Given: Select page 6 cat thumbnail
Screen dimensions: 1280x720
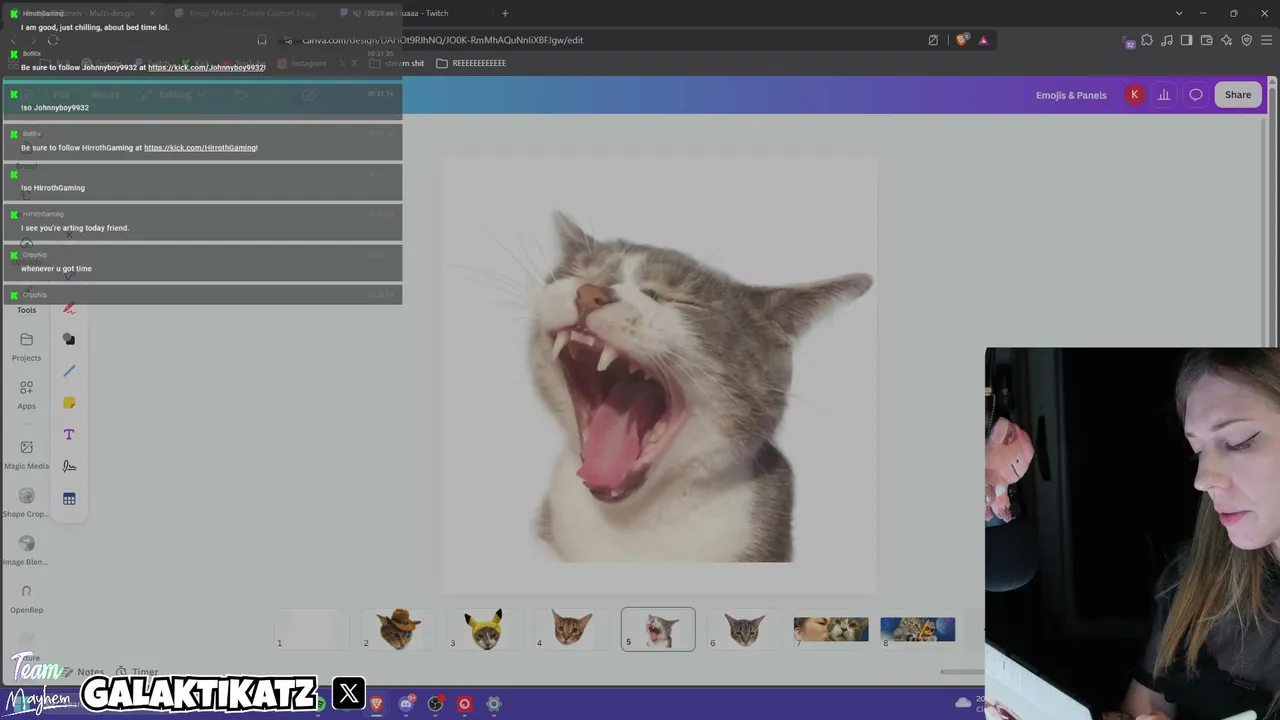Looking at the screenshot, I should click(744, 629).
